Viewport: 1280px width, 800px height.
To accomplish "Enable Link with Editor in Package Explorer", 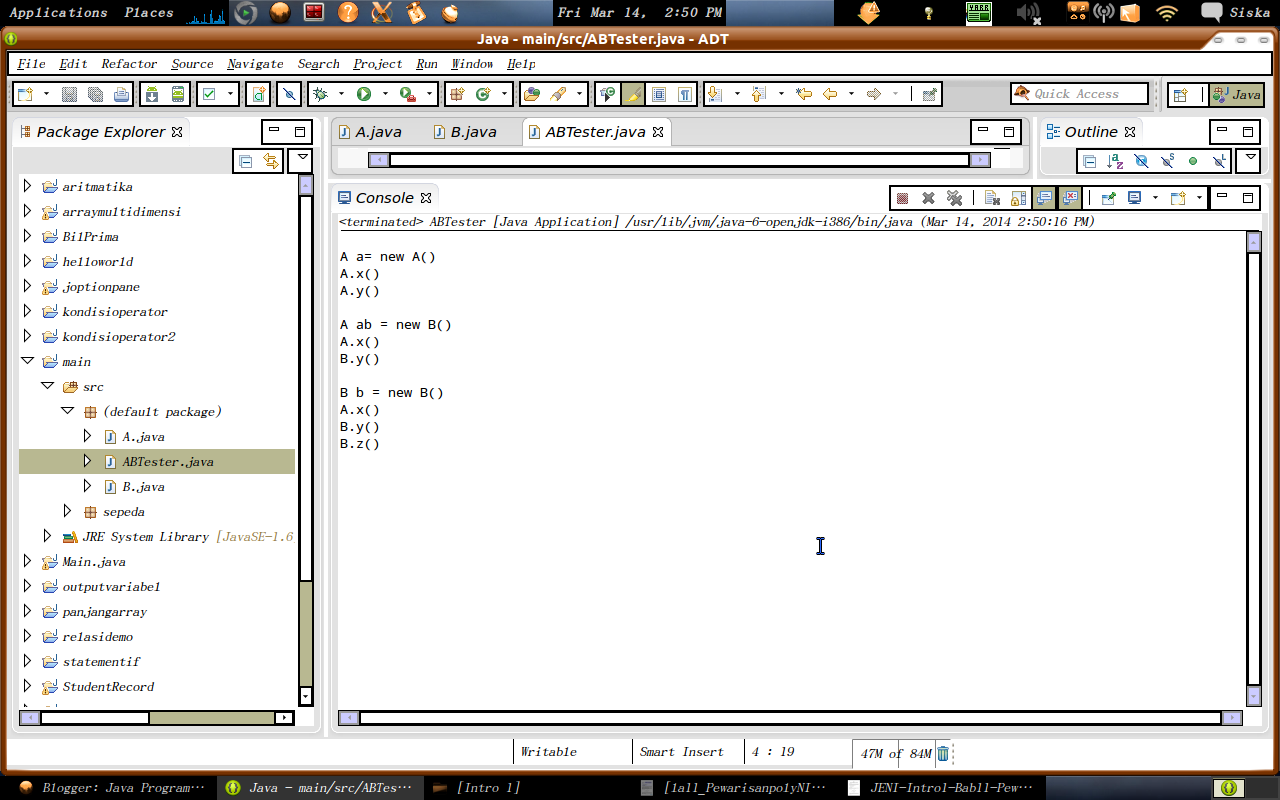I will [x=268, y=160].
